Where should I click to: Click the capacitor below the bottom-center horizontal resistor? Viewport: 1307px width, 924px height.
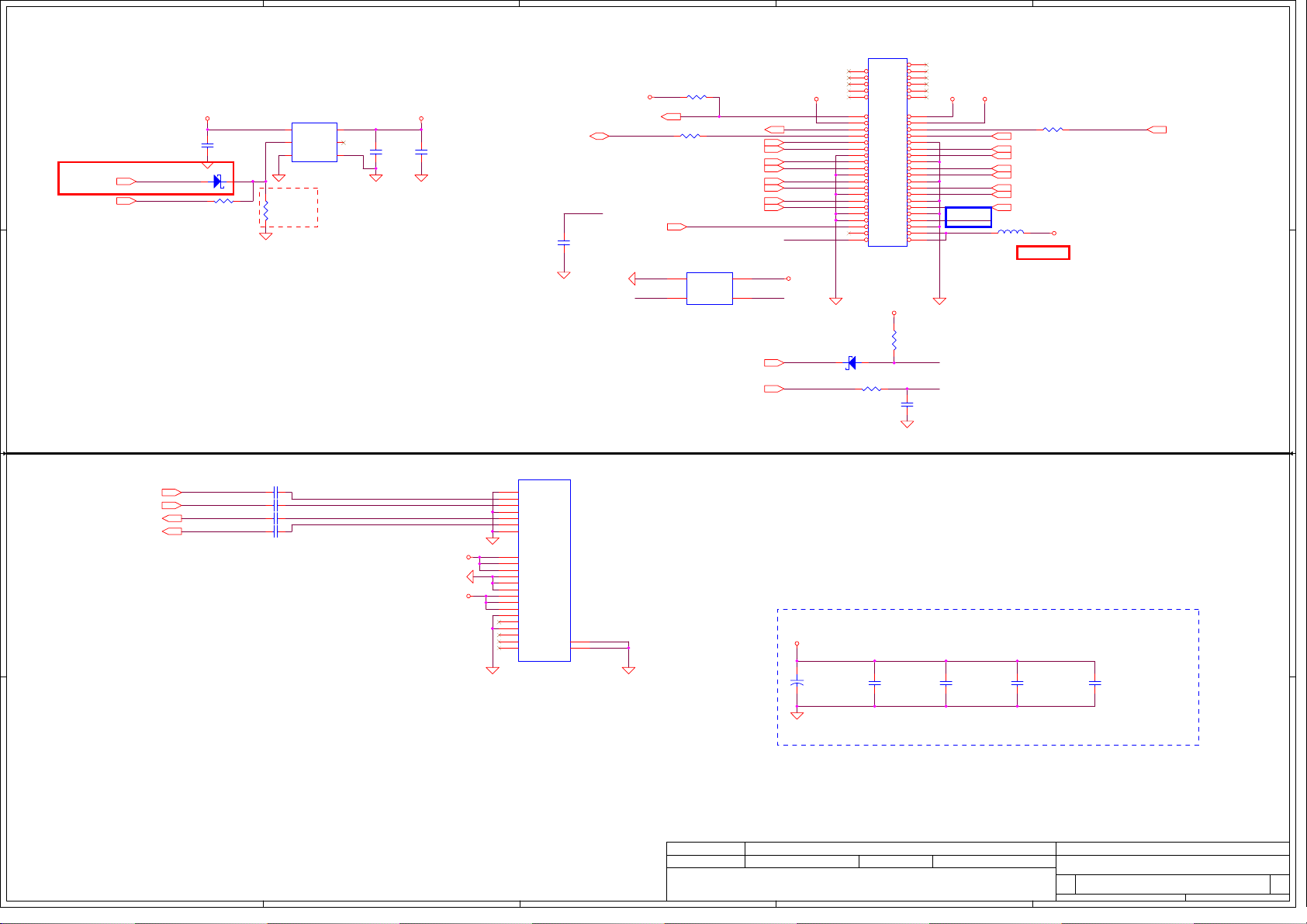[907, 404]
